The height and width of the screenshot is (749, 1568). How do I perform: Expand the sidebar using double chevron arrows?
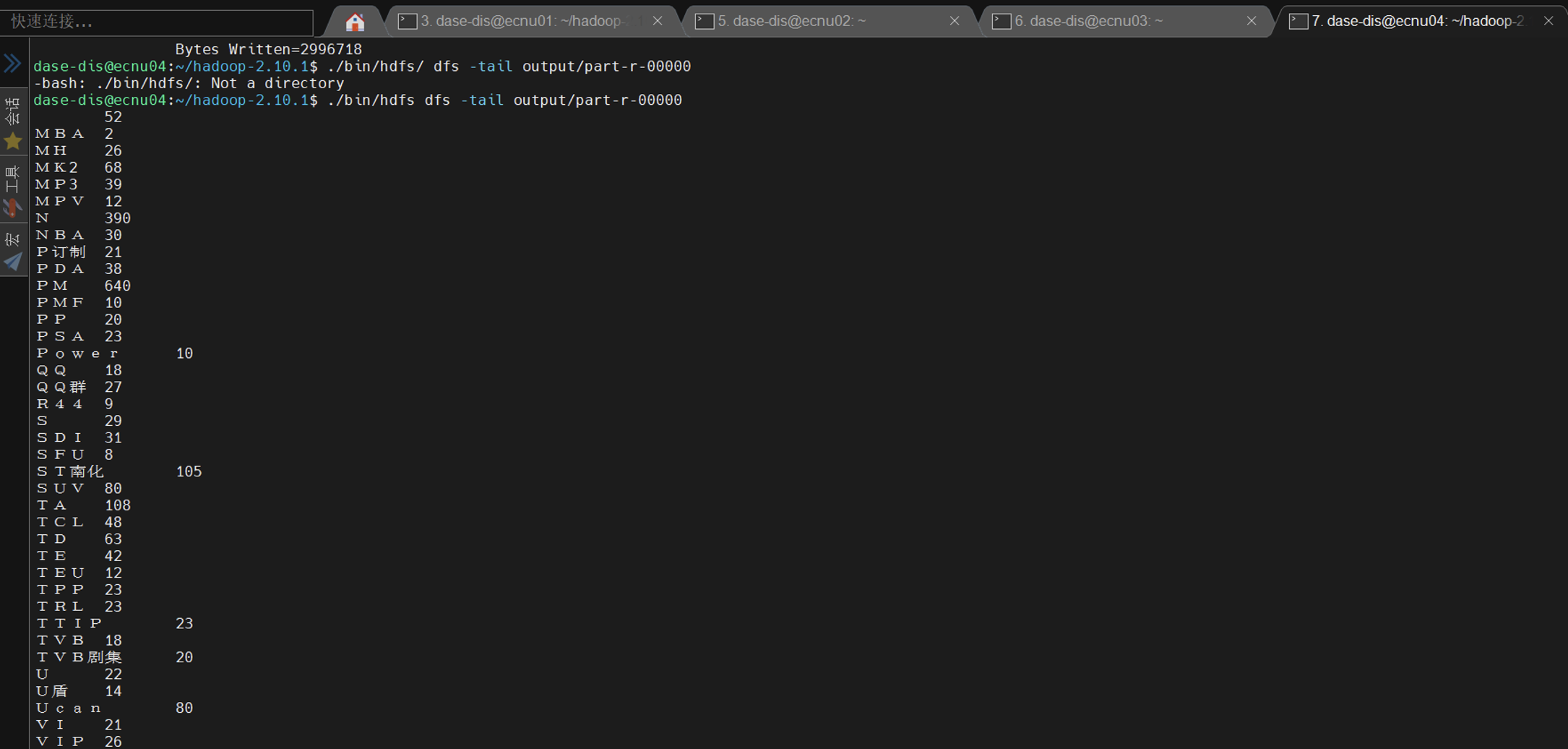pyautogui.click(x=12, y=63)
